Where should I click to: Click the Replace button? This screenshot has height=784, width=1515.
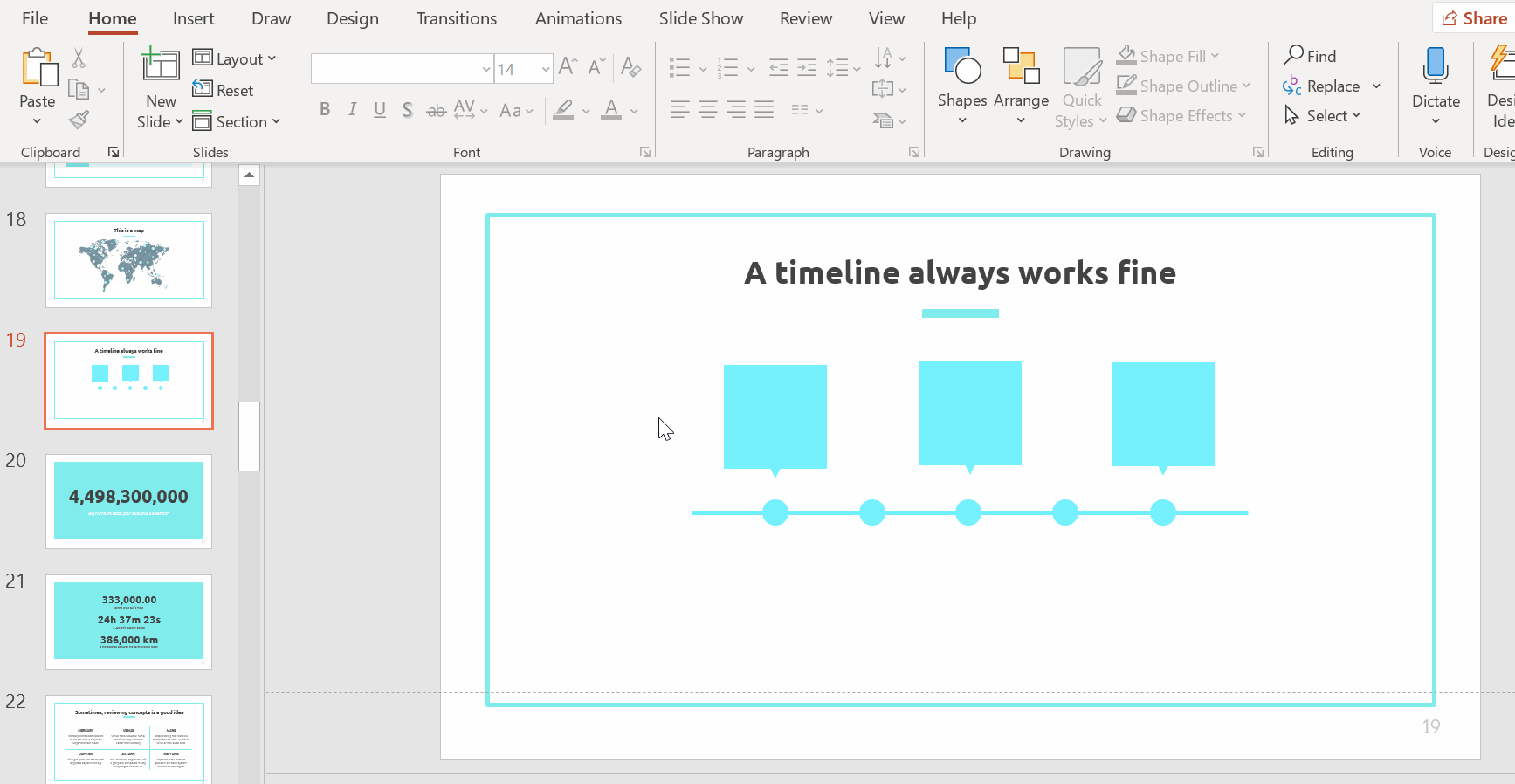point(1323,86)
